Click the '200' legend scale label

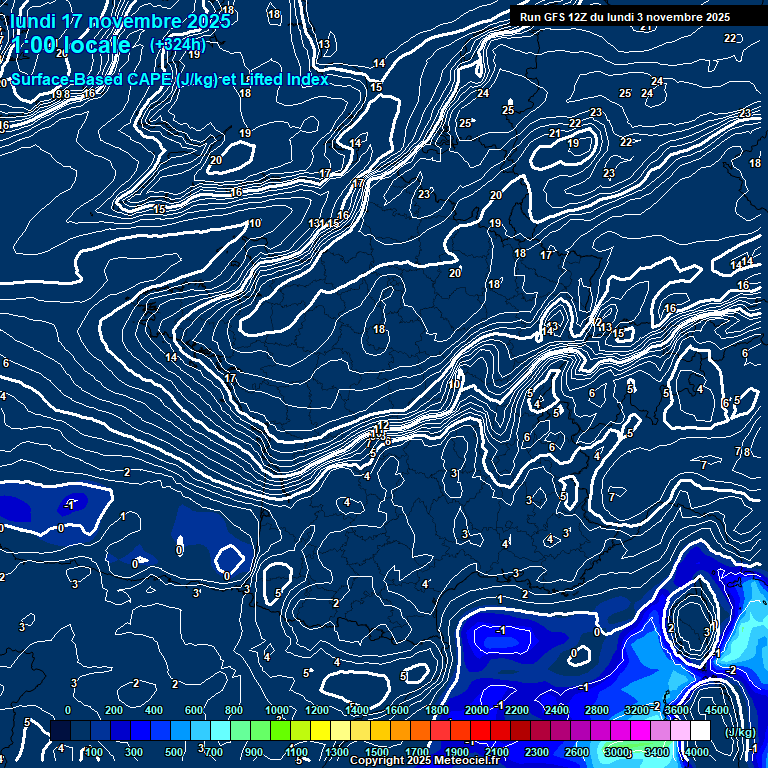coord(114,710)
